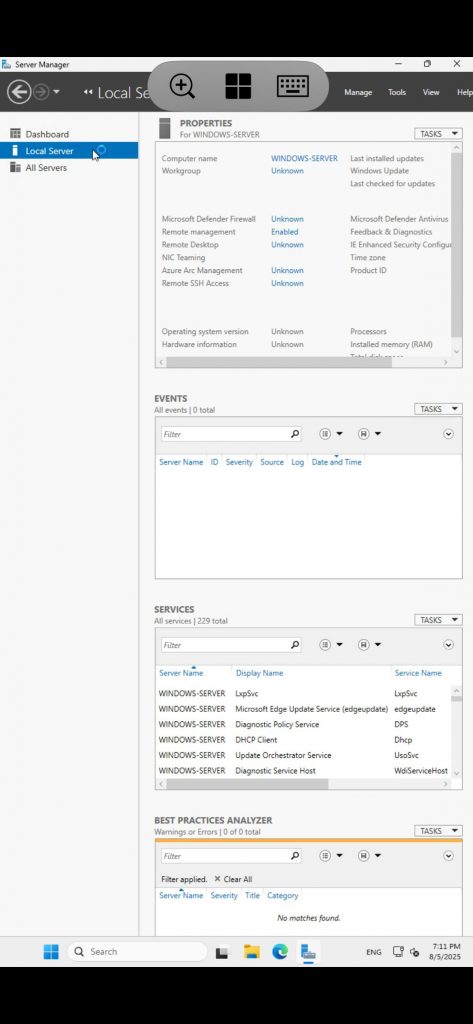This screenshot has height=1024, width=473.
Task: Click the Workgroup Unknown link
Action: pyautogui.click(x=287, y=170)
